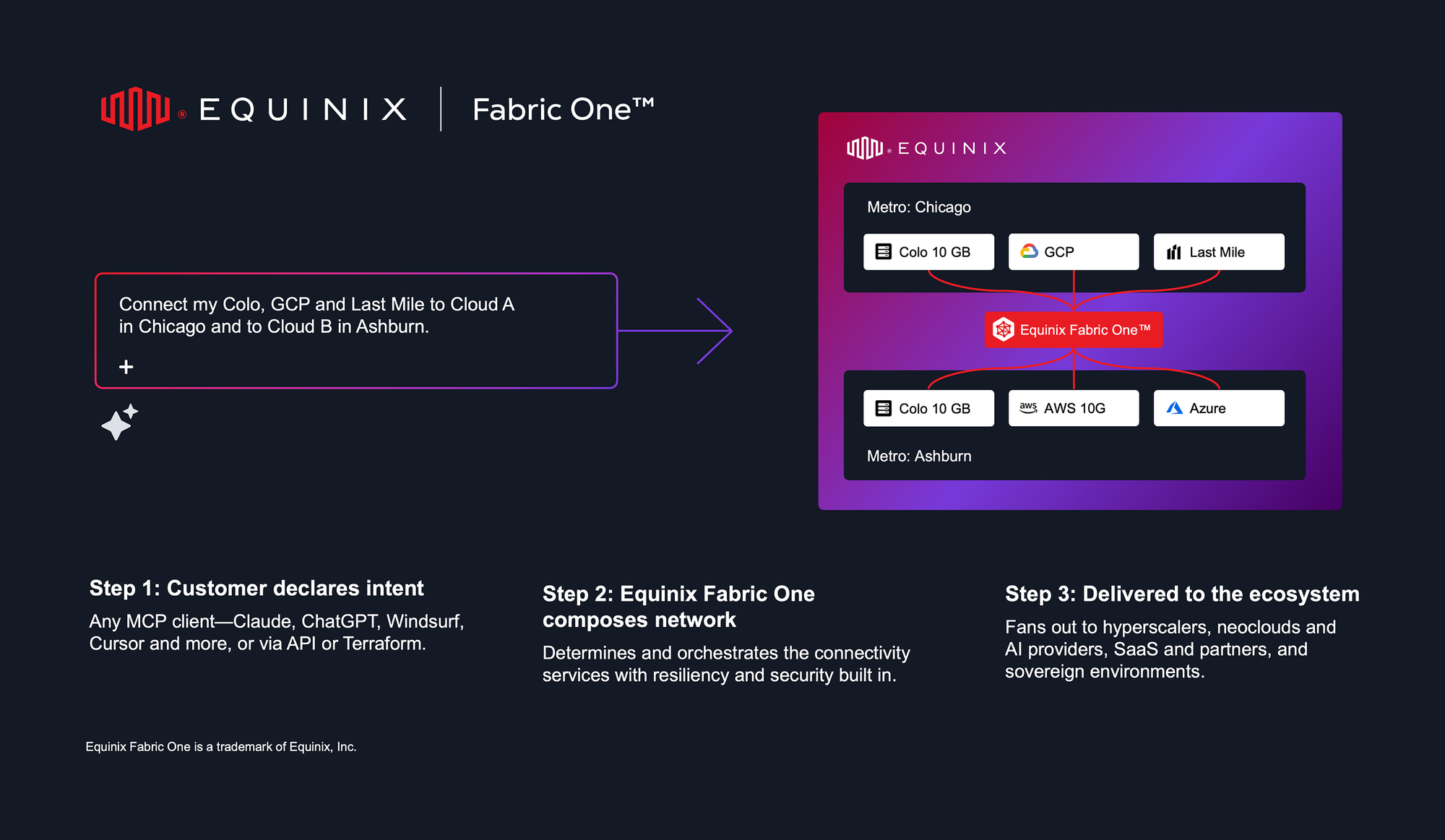The width and height of the screenshot is (1445, 840).
Task: Click the 'Fabric One™' header title
Action: [x=563, y=110]
